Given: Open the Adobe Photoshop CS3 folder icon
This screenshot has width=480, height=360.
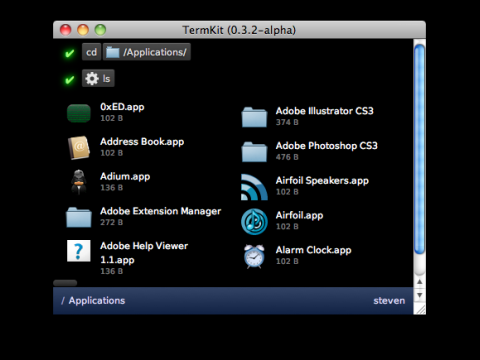Looking at the screenshot, I should coord(254,152).
